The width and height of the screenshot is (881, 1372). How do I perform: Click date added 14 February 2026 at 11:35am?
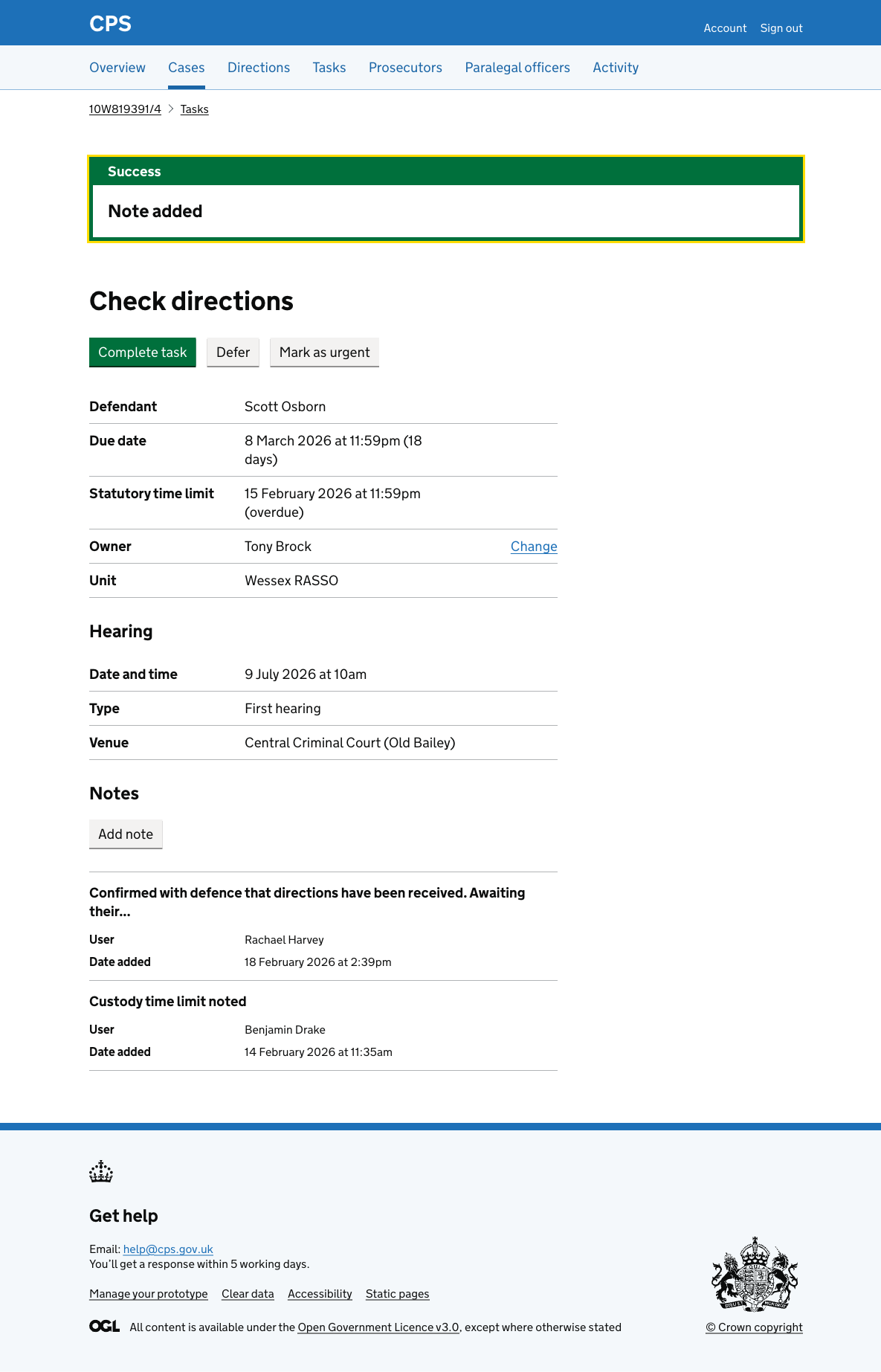coord(318,1052)
